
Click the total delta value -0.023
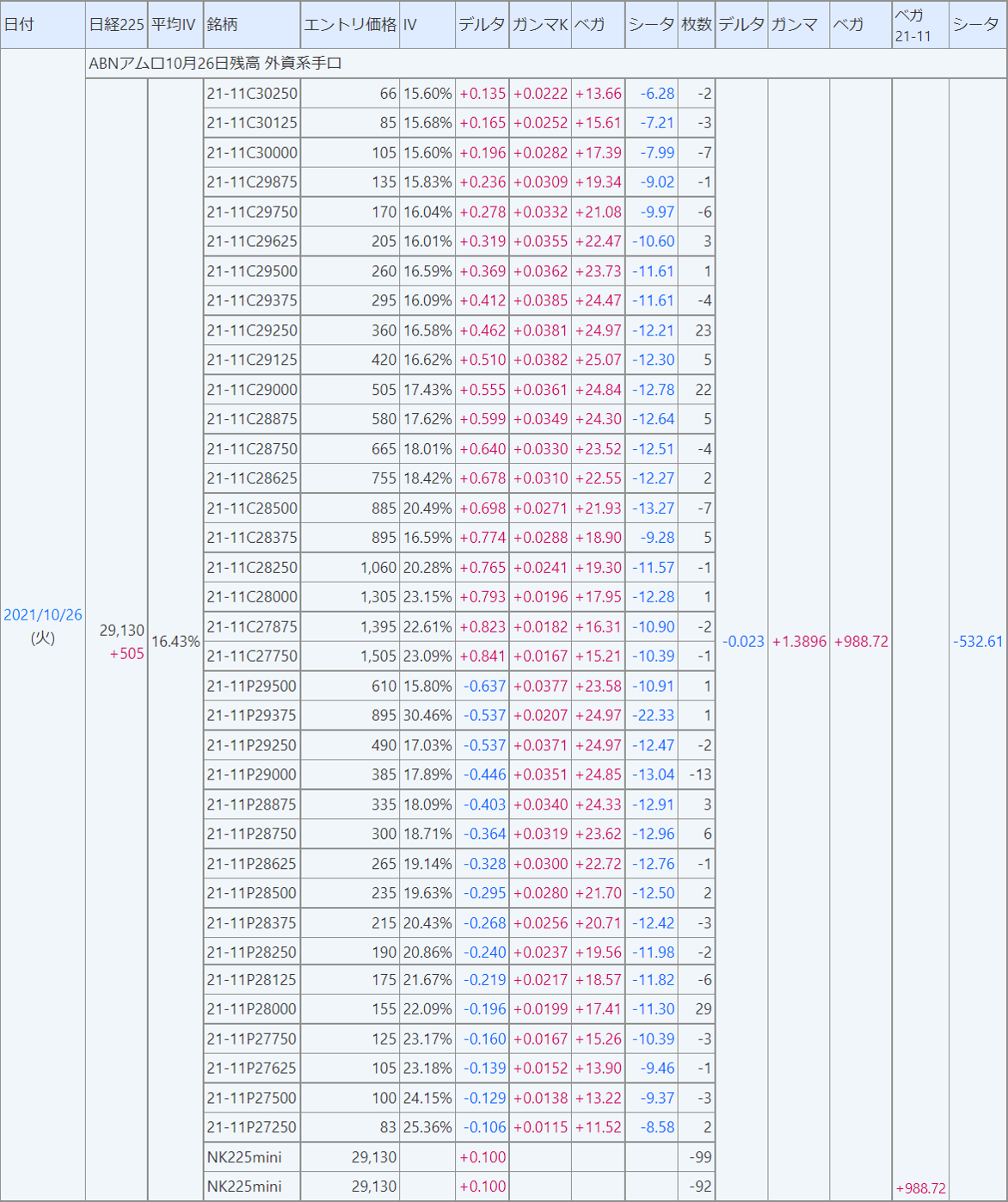tap(743, 642)
